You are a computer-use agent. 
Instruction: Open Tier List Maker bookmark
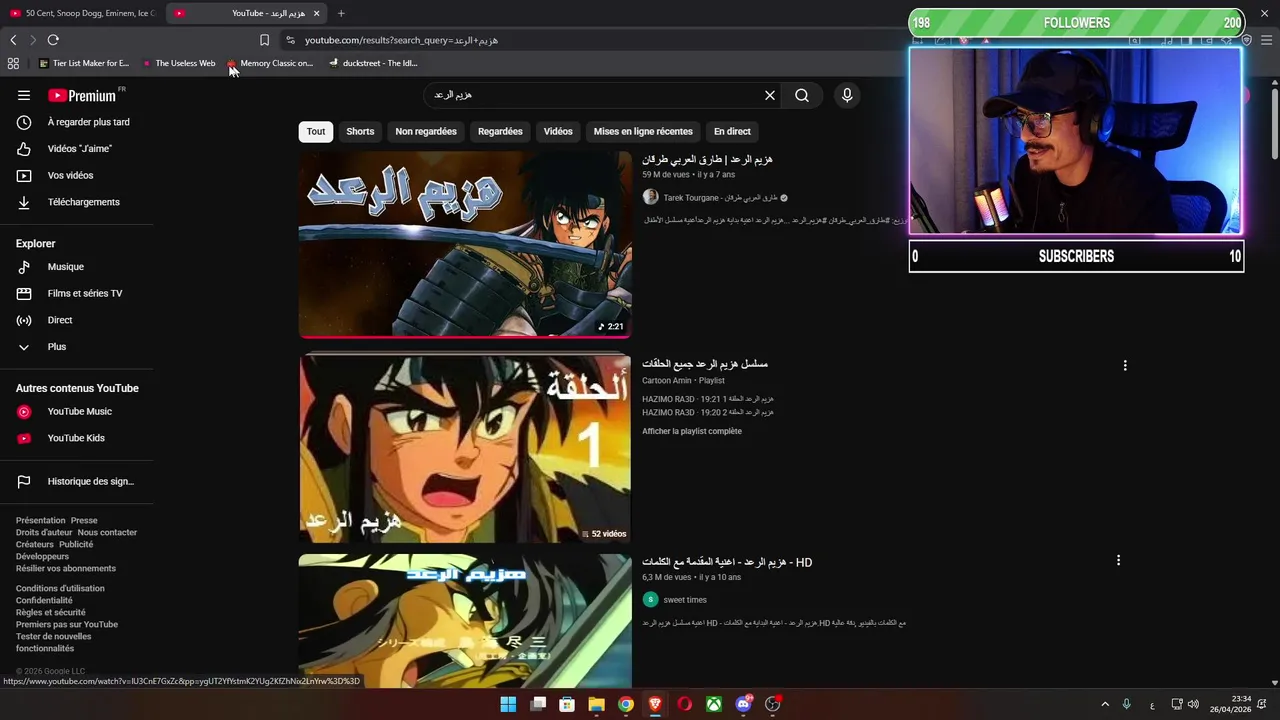(x=84, y=63)
